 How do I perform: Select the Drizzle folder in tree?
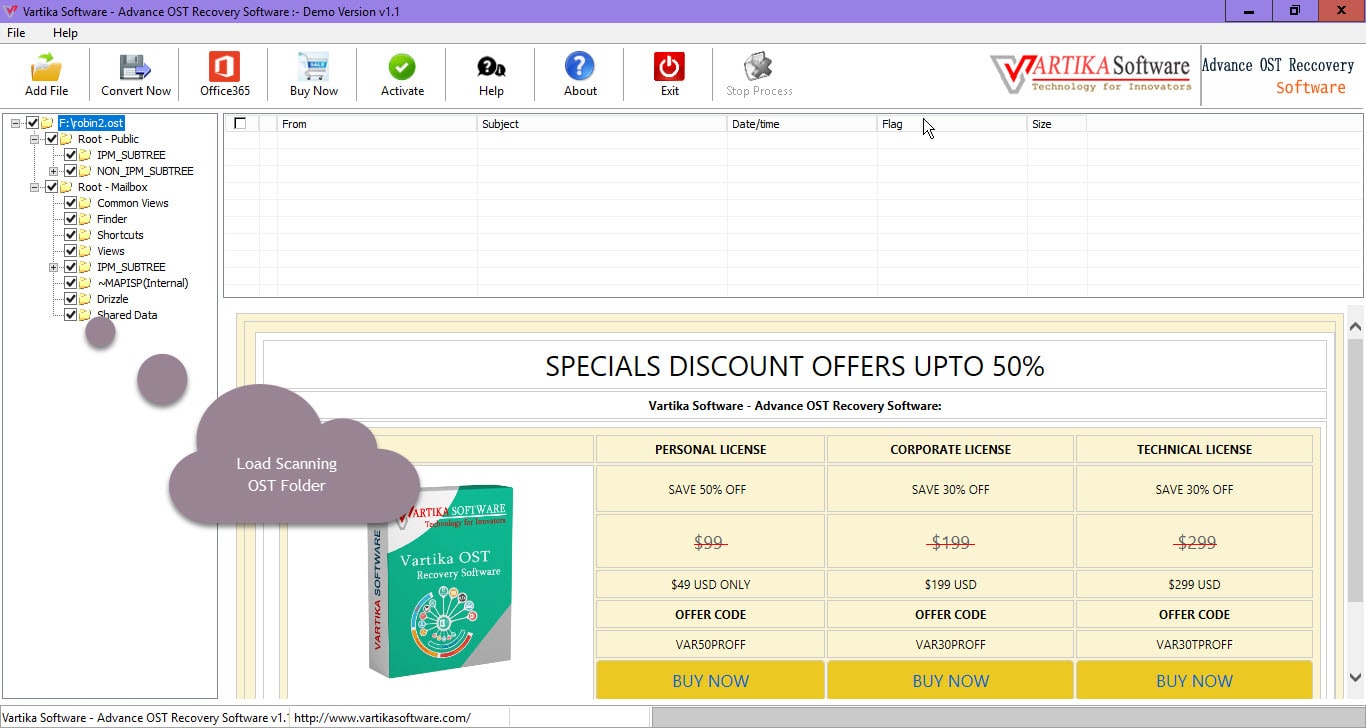pos(112,299)
